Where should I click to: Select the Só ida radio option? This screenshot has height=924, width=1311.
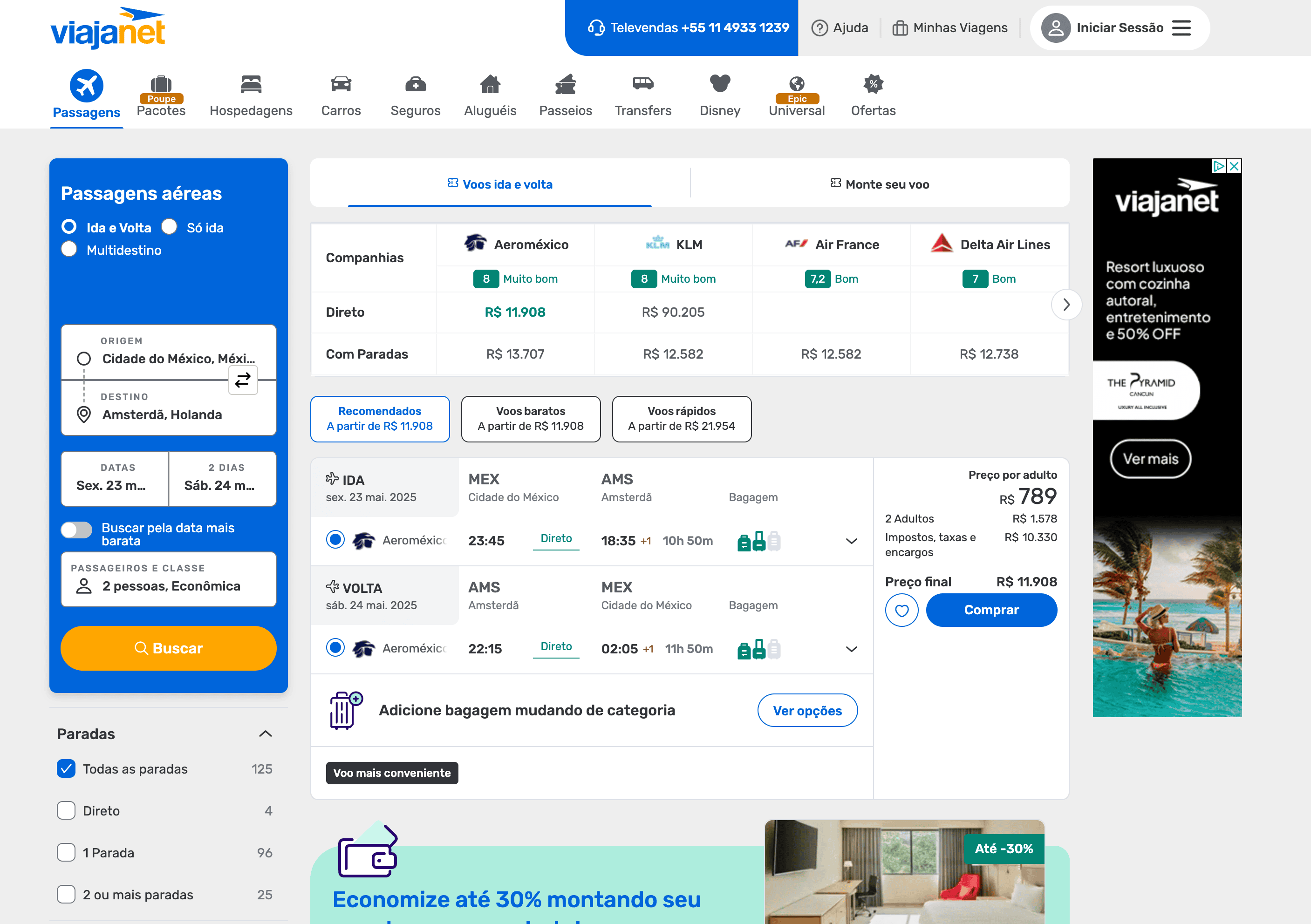tap(170, 227)
